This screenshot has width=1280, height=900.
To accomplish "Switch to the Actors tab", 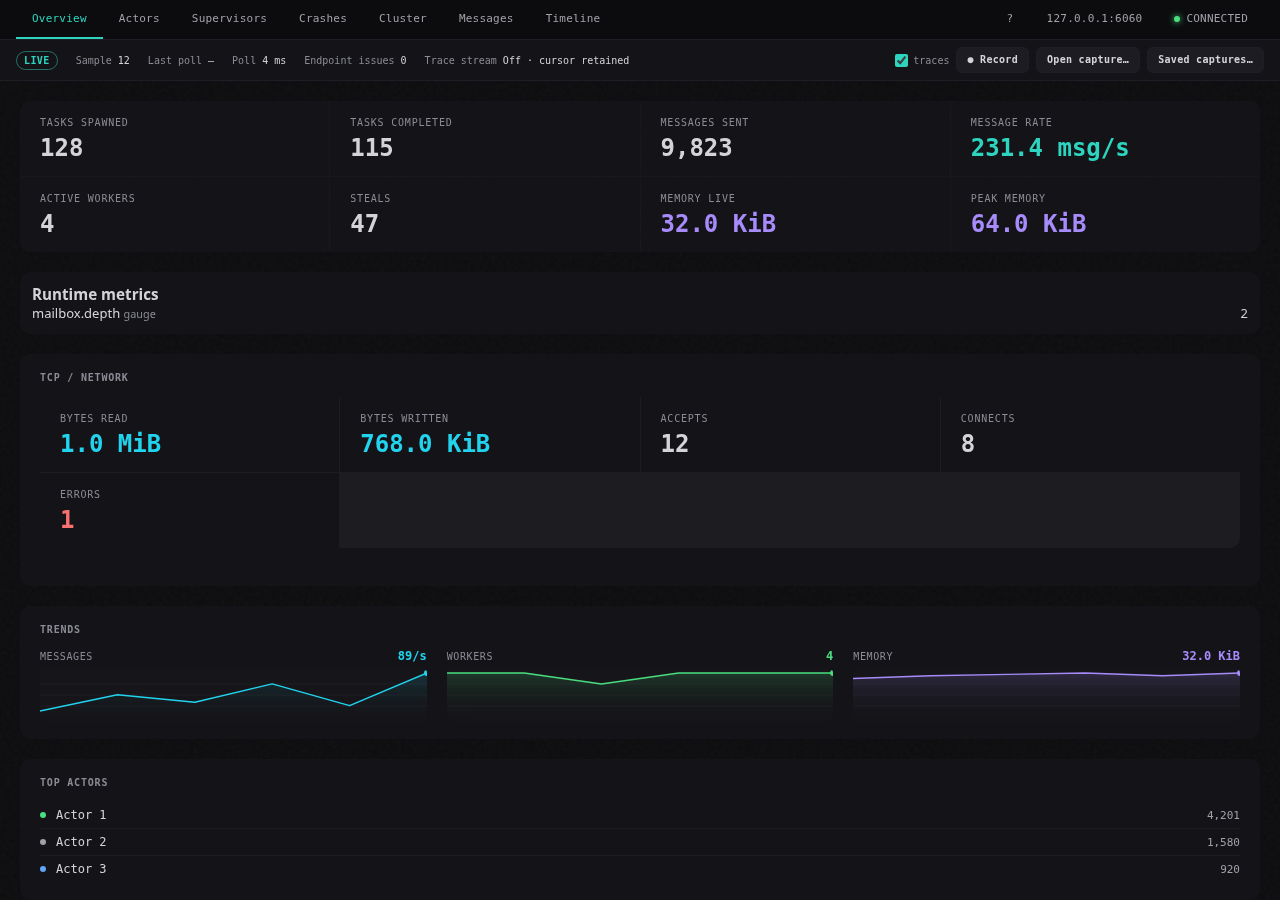I will coord(139,19).
